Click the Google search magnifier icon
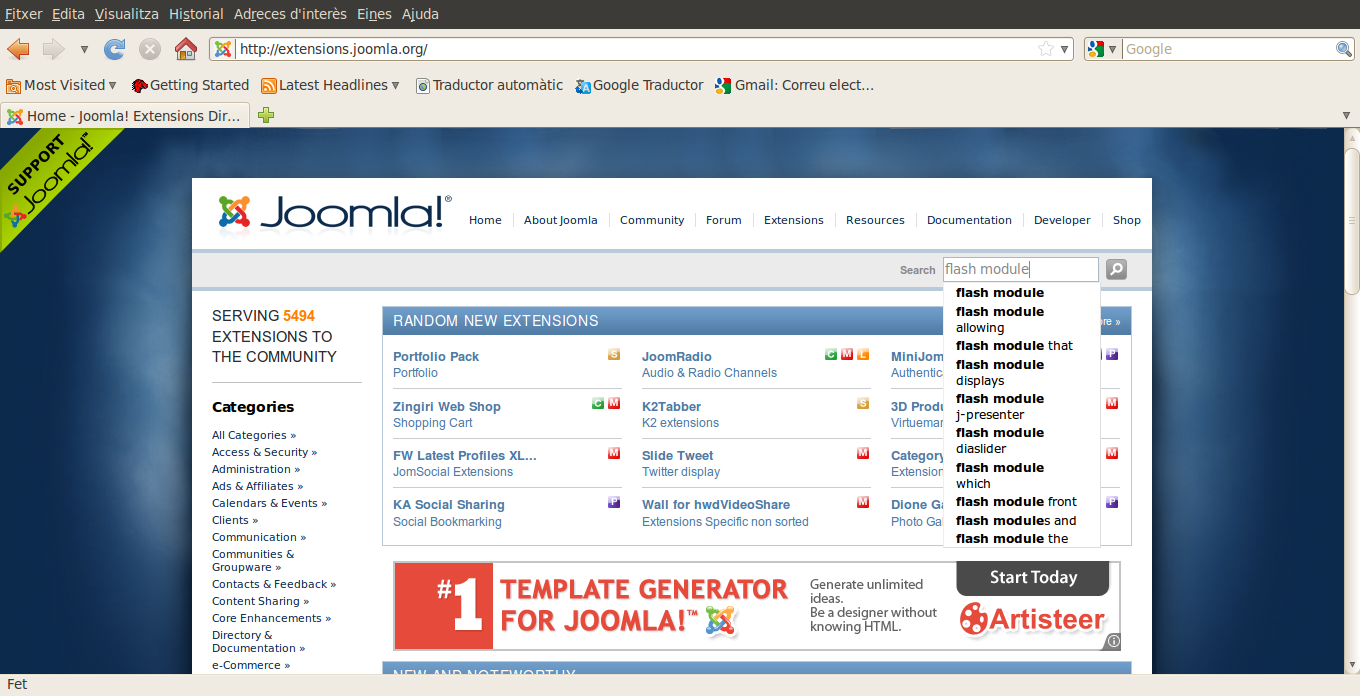 [1344, 49]
